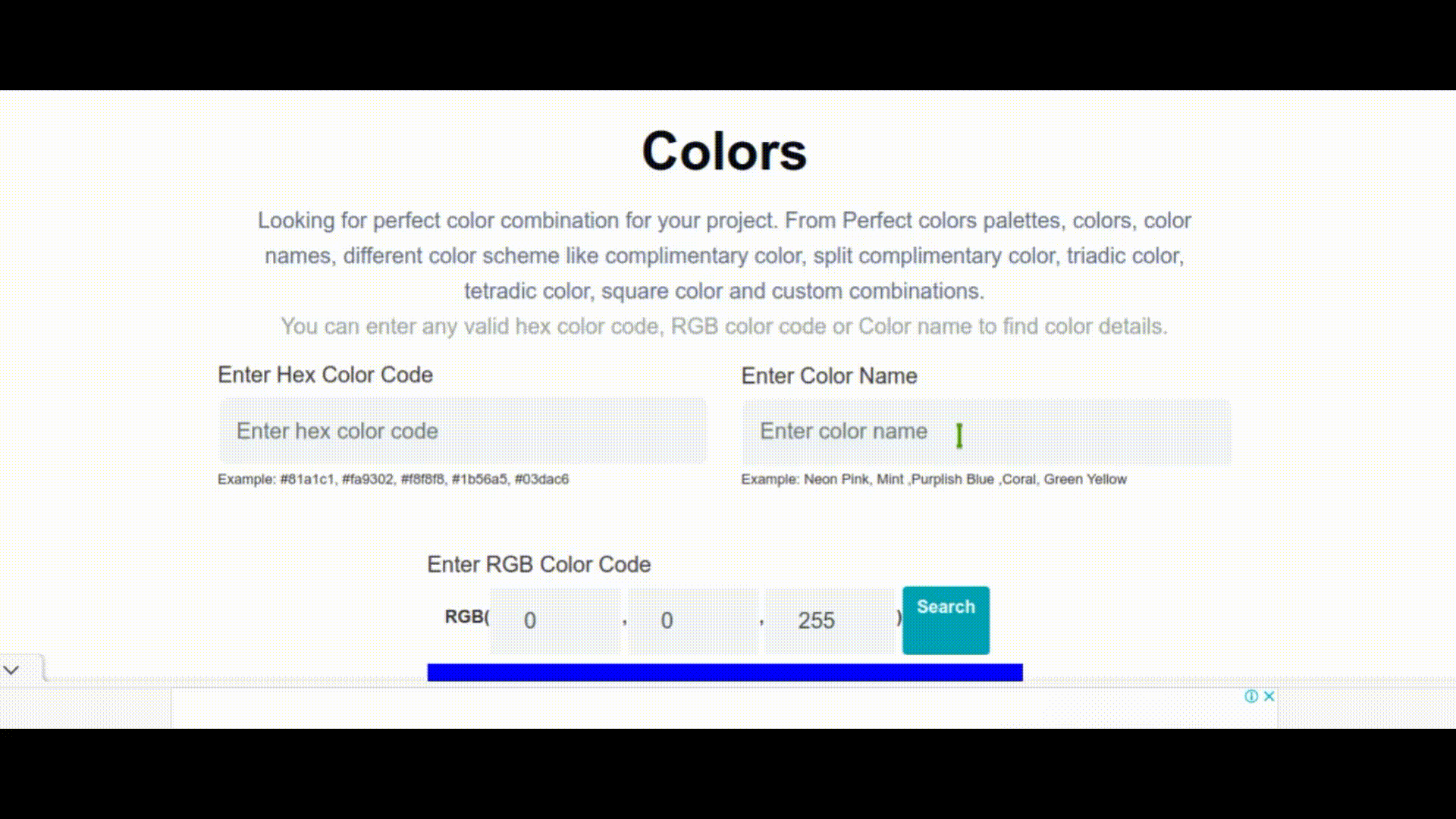Screen dimensions: 1456x819
Task: Select the blue RGB value field showing 255
Action: pyautogui.click(x=830, y=620)
